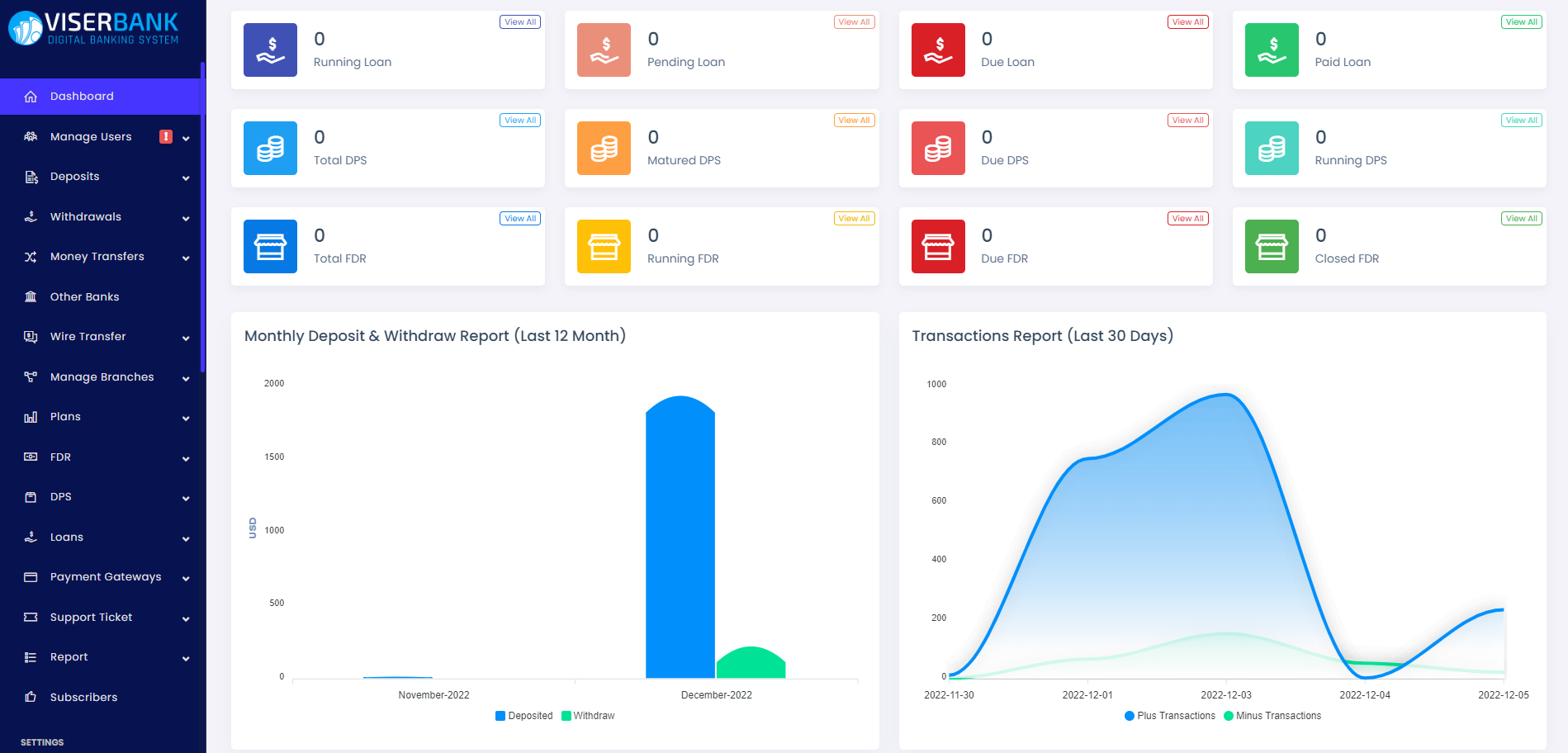Screen dimensions: 1568x753
Task: Click the Manage Users alert badge
Action: point(166,136)
